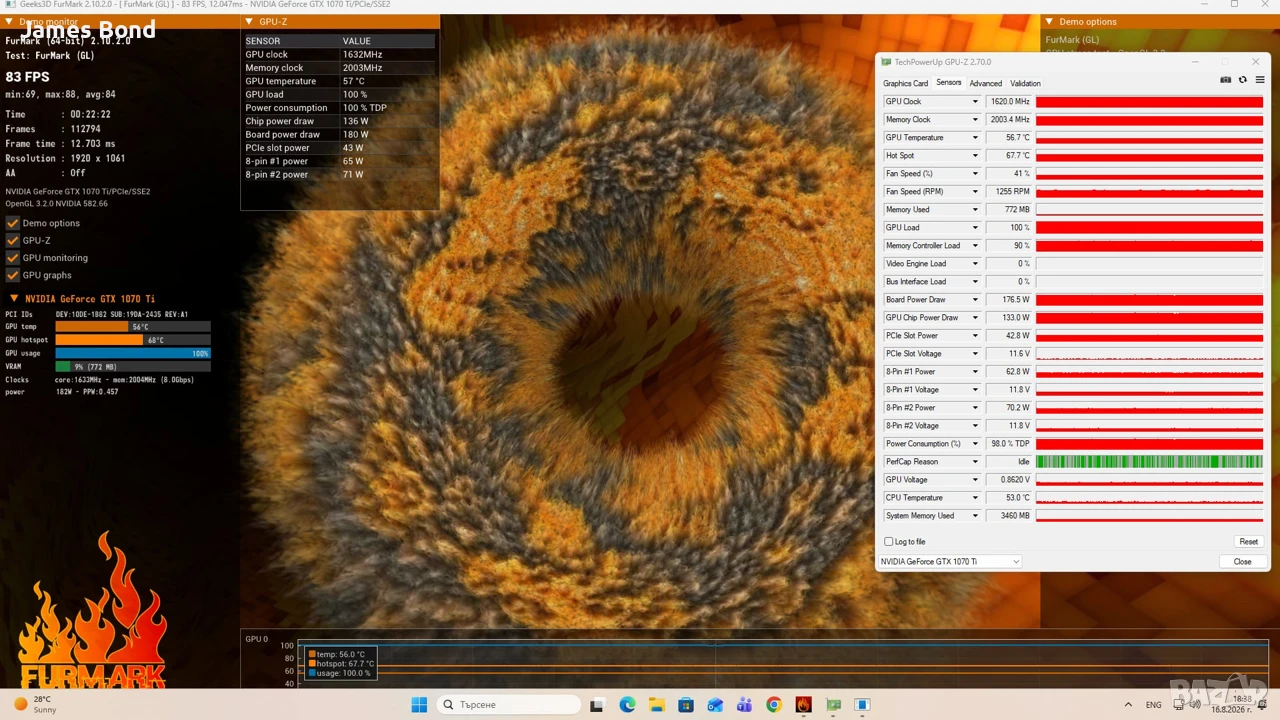Launch Microsoft Edge from the taskbar
The image size is (1280, 720).
pos(626,705)
